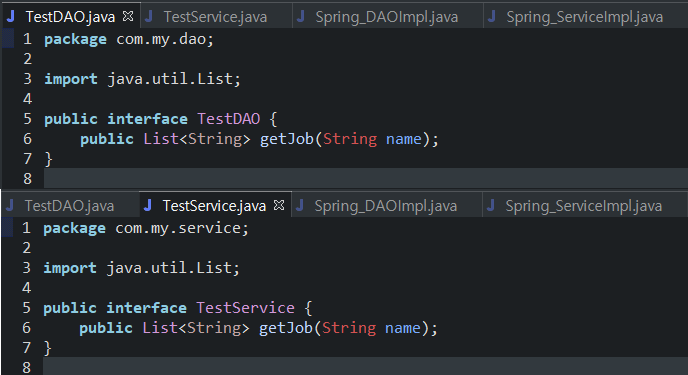Close the TestService.java tab in the bottom editor

(x=279, y=205)
